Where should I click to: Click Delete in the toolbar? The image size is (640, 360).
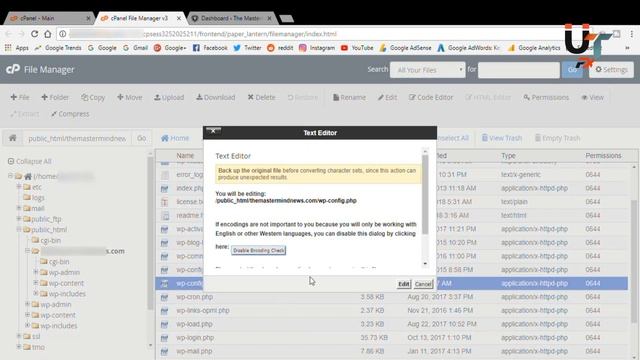262,97
